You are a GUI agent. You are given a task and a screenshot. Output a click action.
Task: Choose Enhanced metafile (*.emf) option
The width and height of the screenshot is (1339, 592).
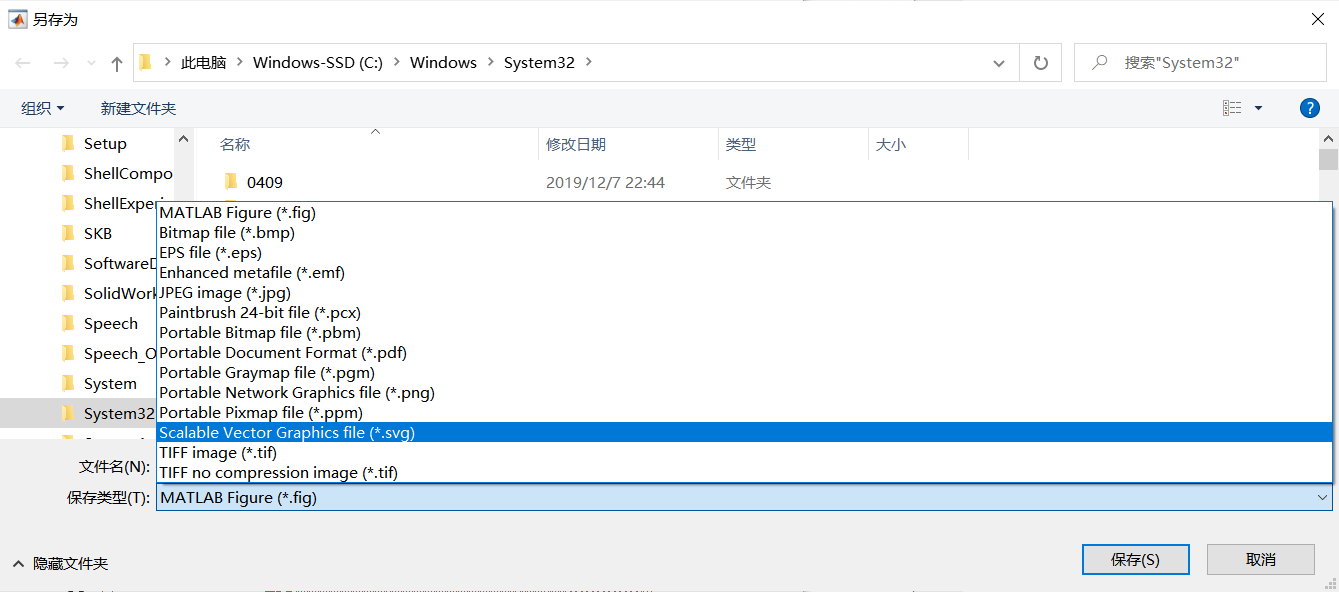(x=744, y=272)
